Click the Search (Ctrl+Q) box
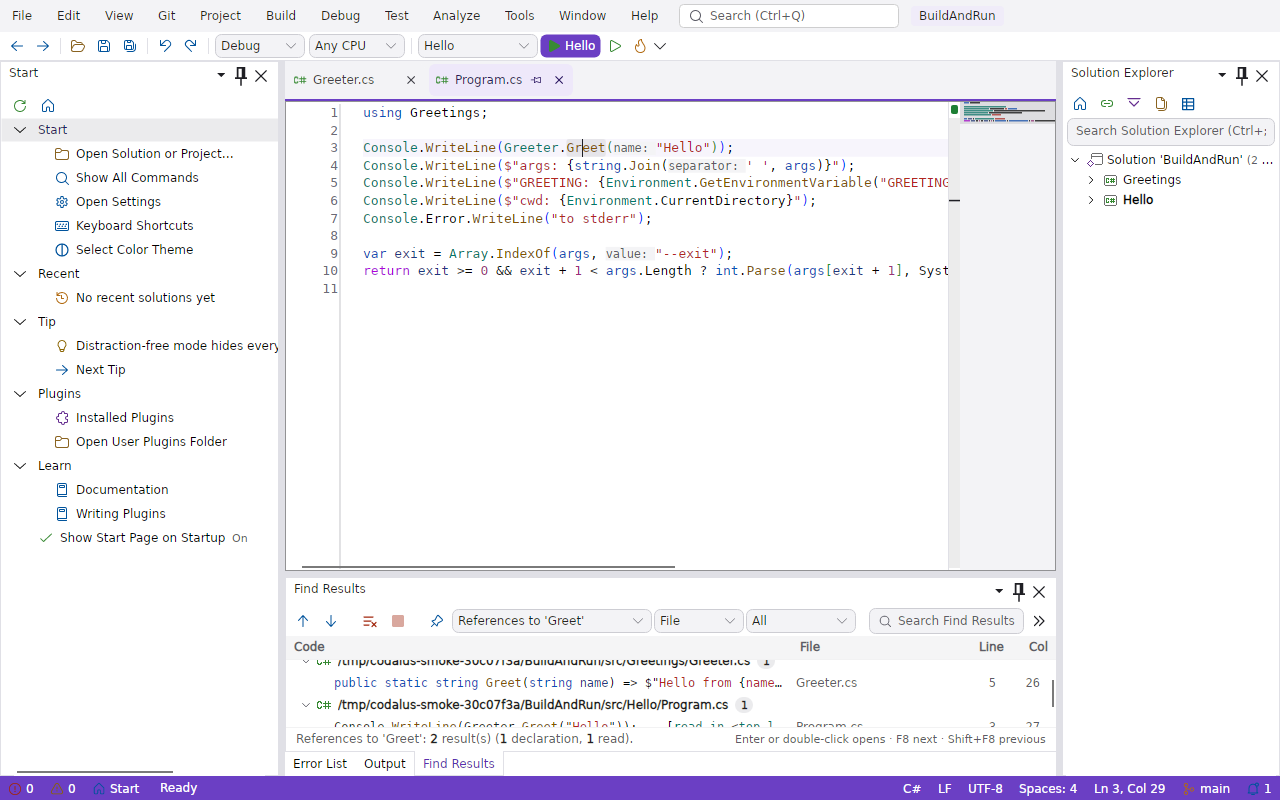 789,16
